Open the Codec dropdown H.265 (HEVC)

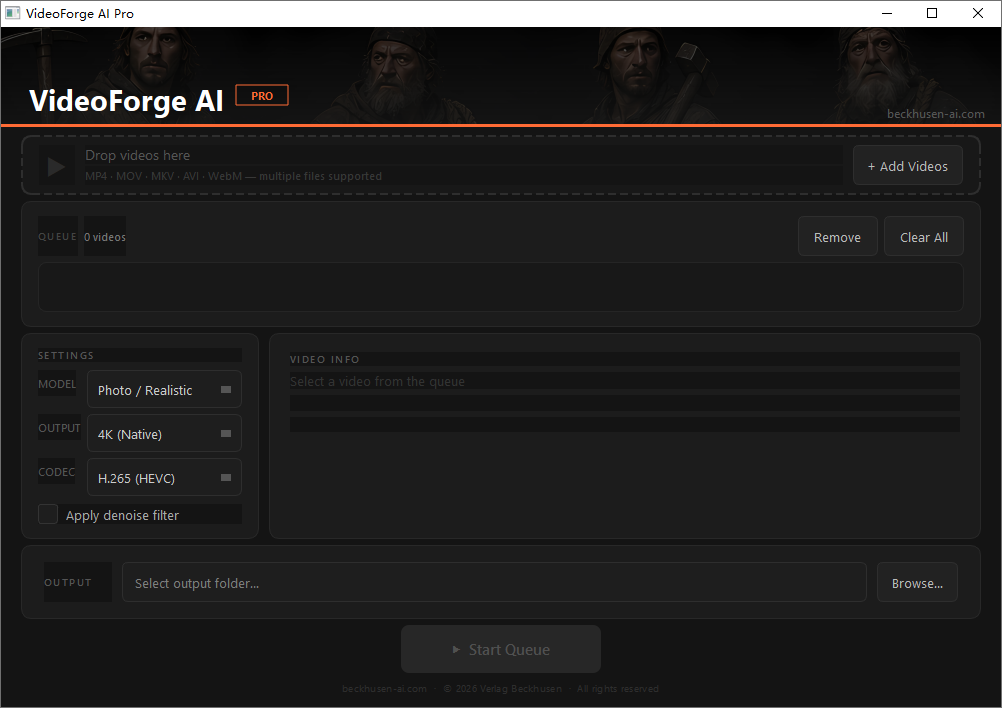164,477
